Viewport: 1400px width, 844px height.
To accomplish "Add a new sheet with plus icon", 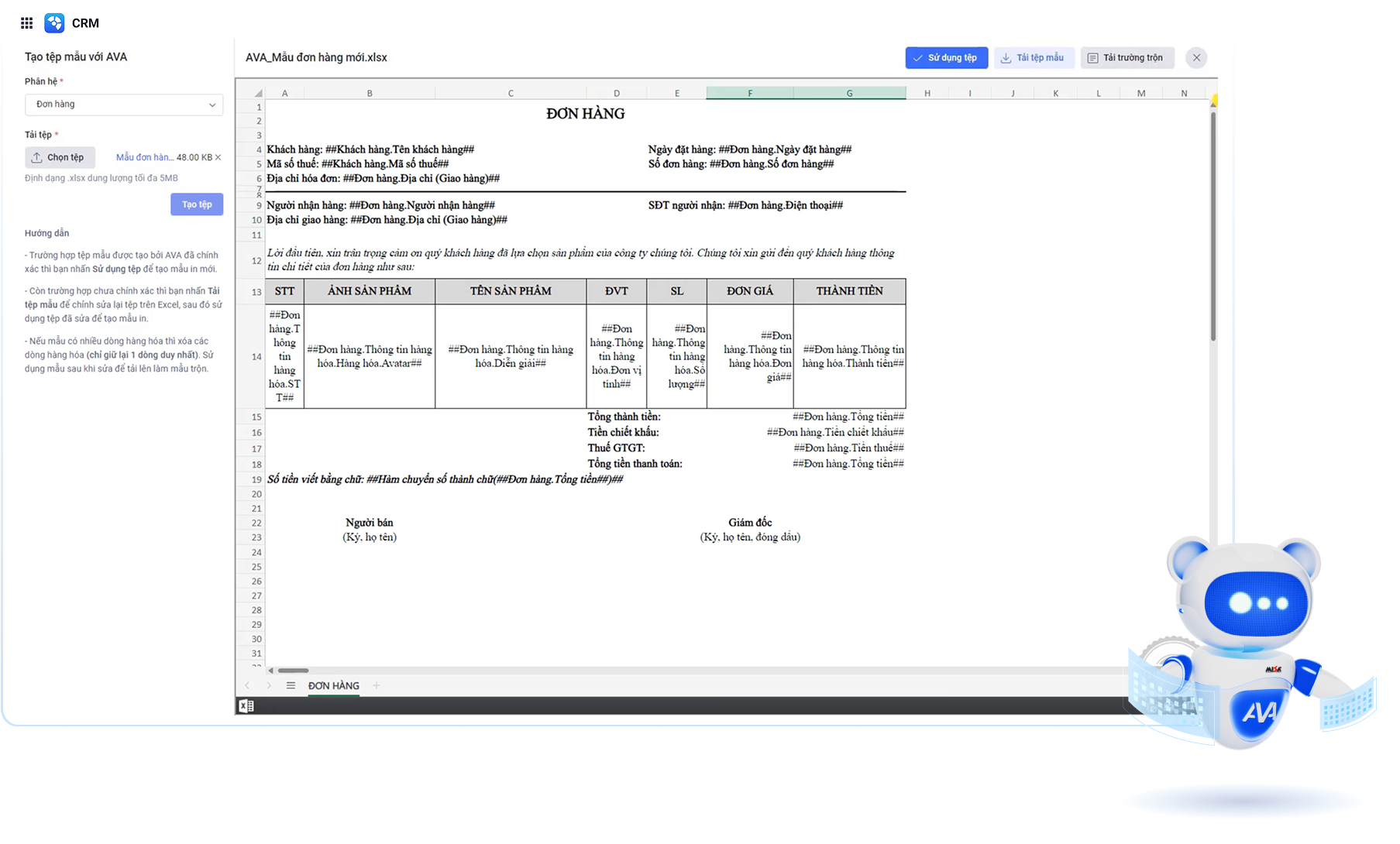I will tap(377, 685).
